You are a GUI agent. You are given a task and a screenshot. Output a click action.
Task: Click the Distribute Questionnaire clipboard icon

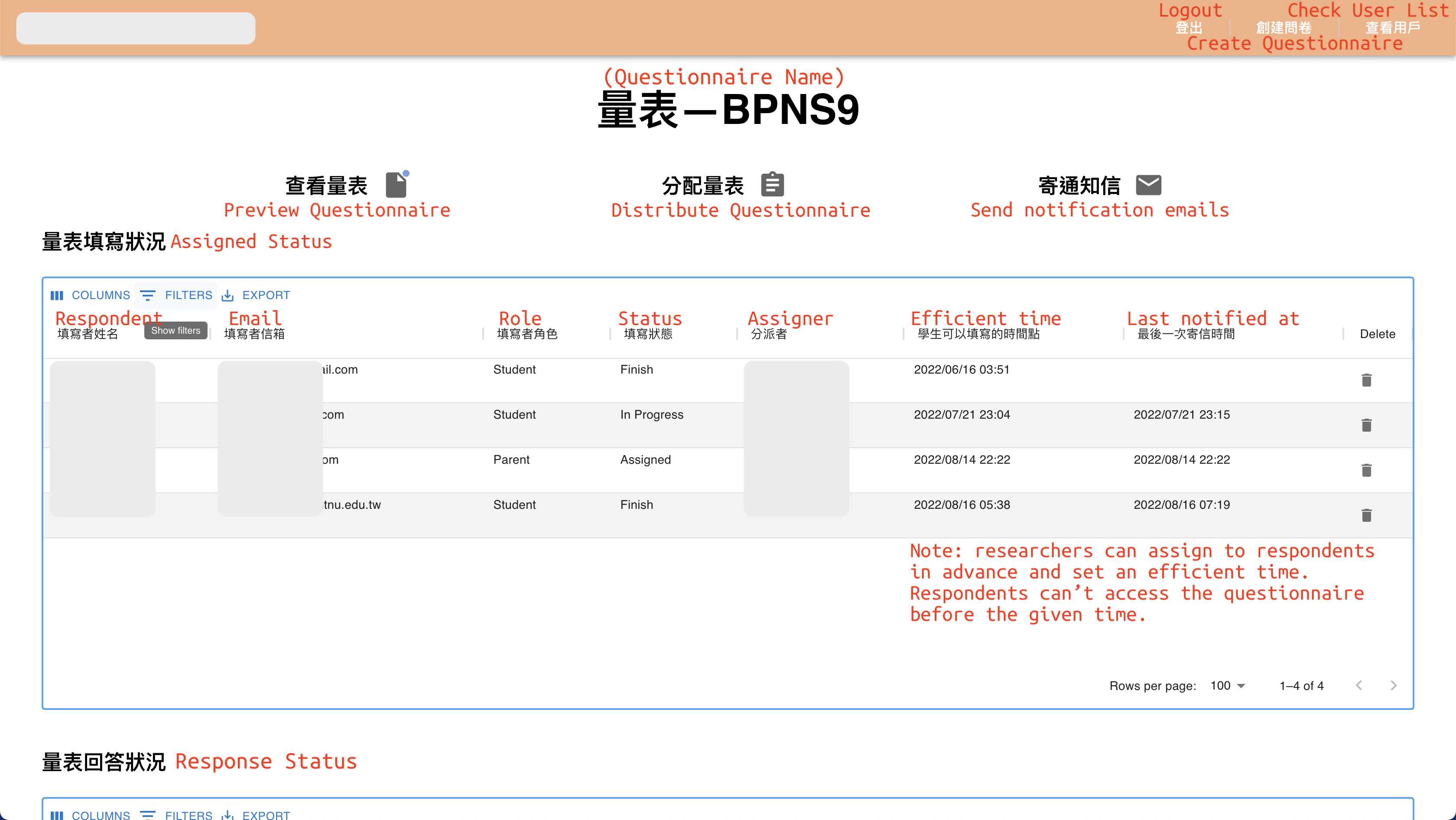[x=772, y=185]
